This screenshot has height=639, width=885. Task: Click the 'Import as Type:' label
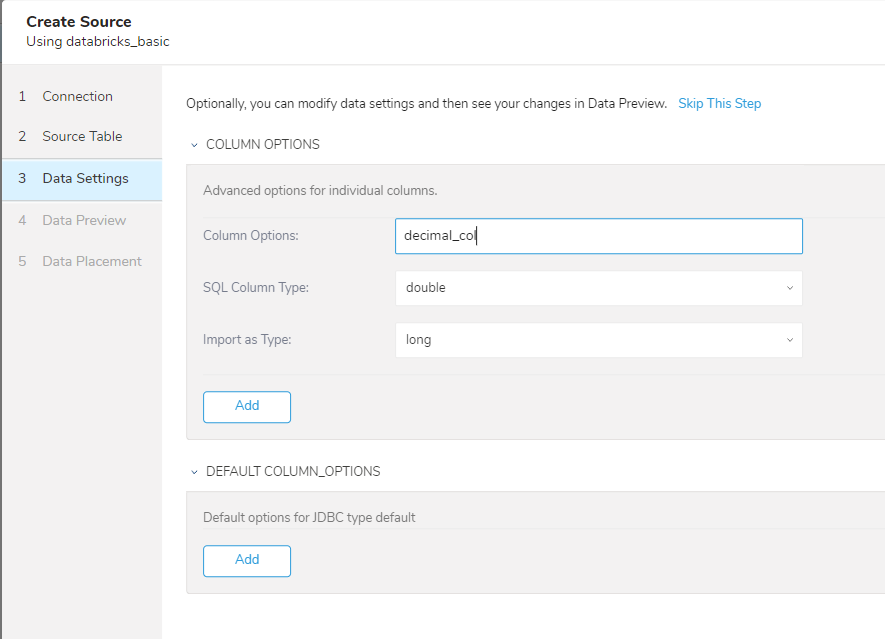(x=246, y=340)
